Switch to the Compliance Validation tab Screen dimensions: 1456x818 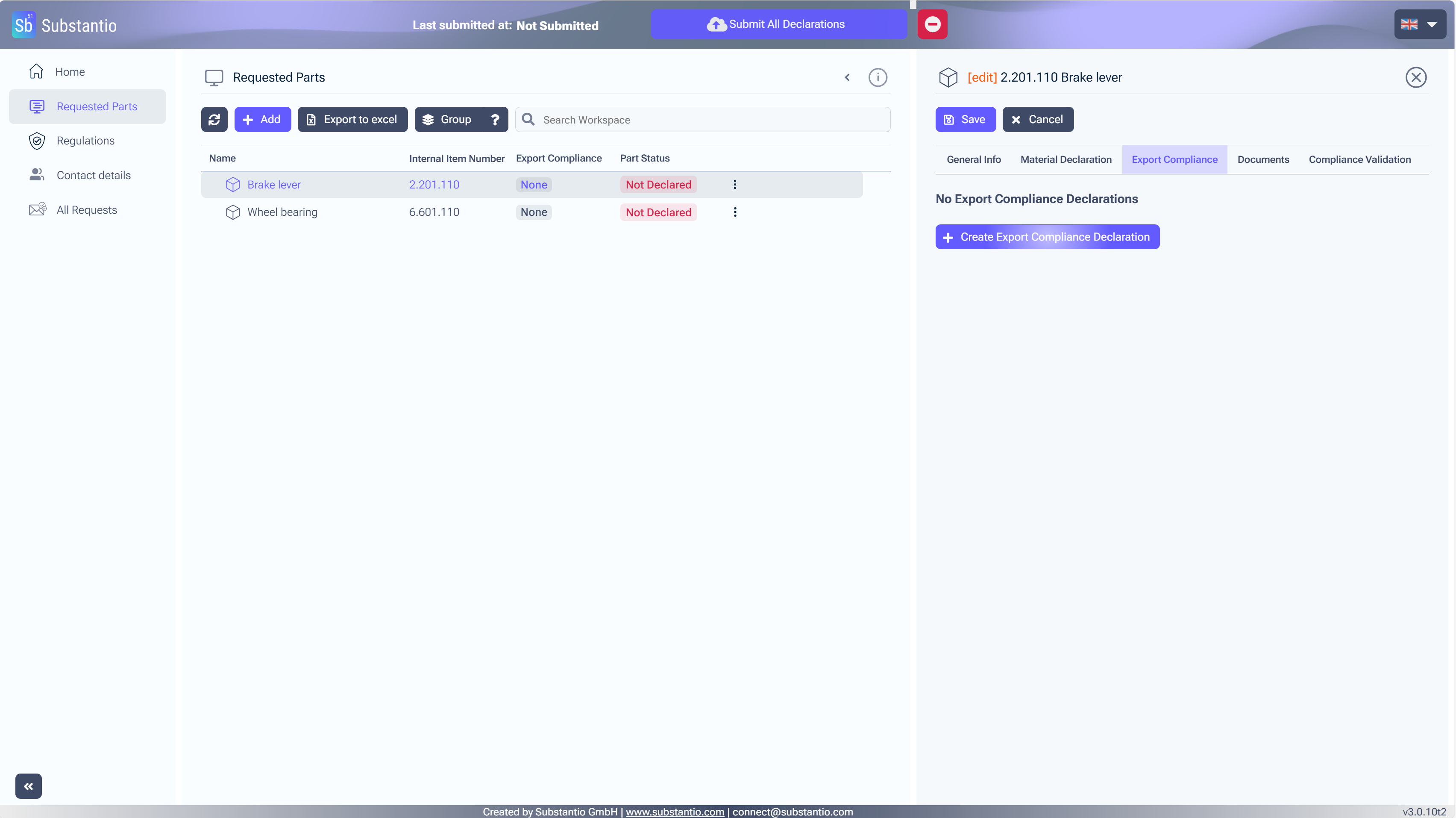pyautogui.click(x=1359, y=159)
